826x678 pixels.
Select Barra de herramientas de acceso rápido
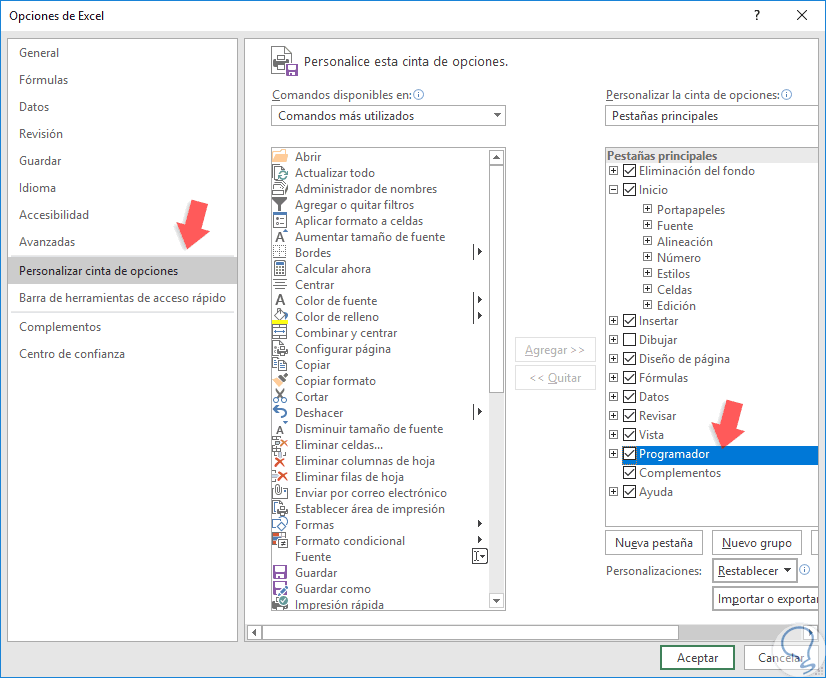122,298
